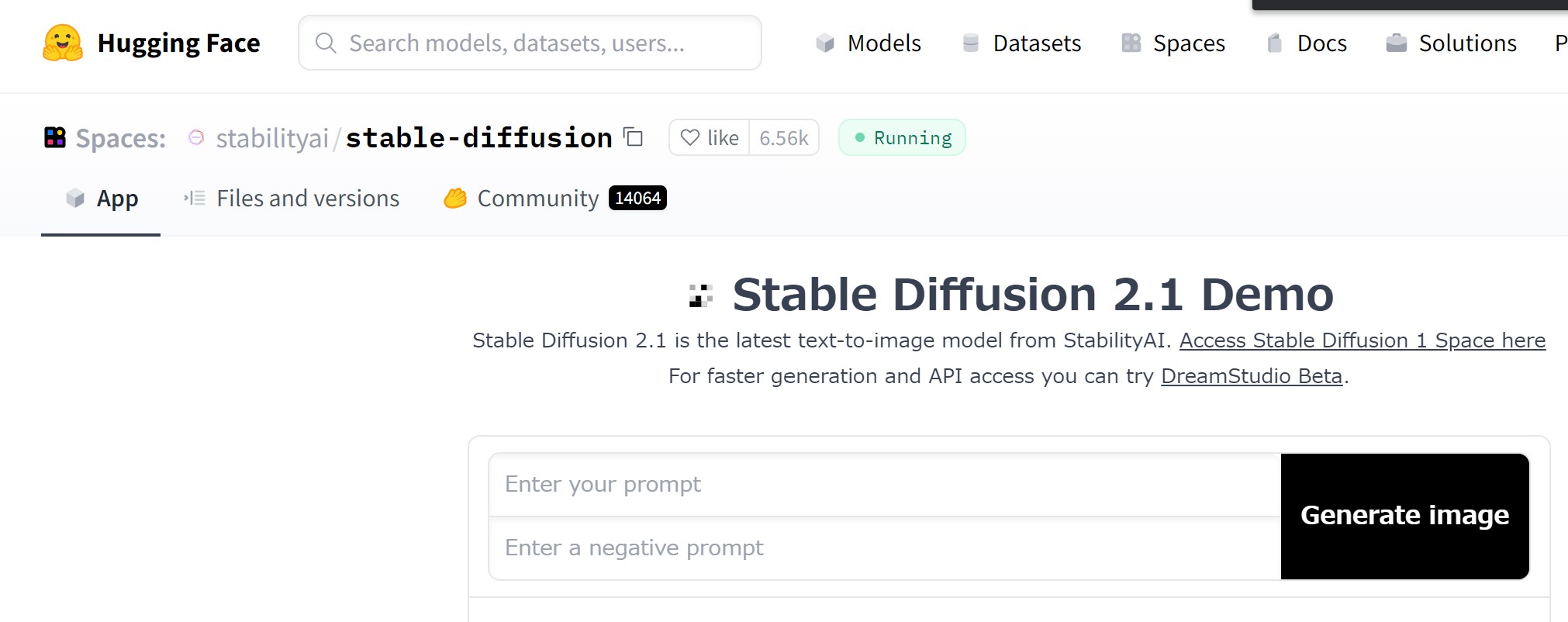Copy the stable-diffusion Space name
Screen dimensions: 1568x622
pyautogui.click(x=634, y=137)
